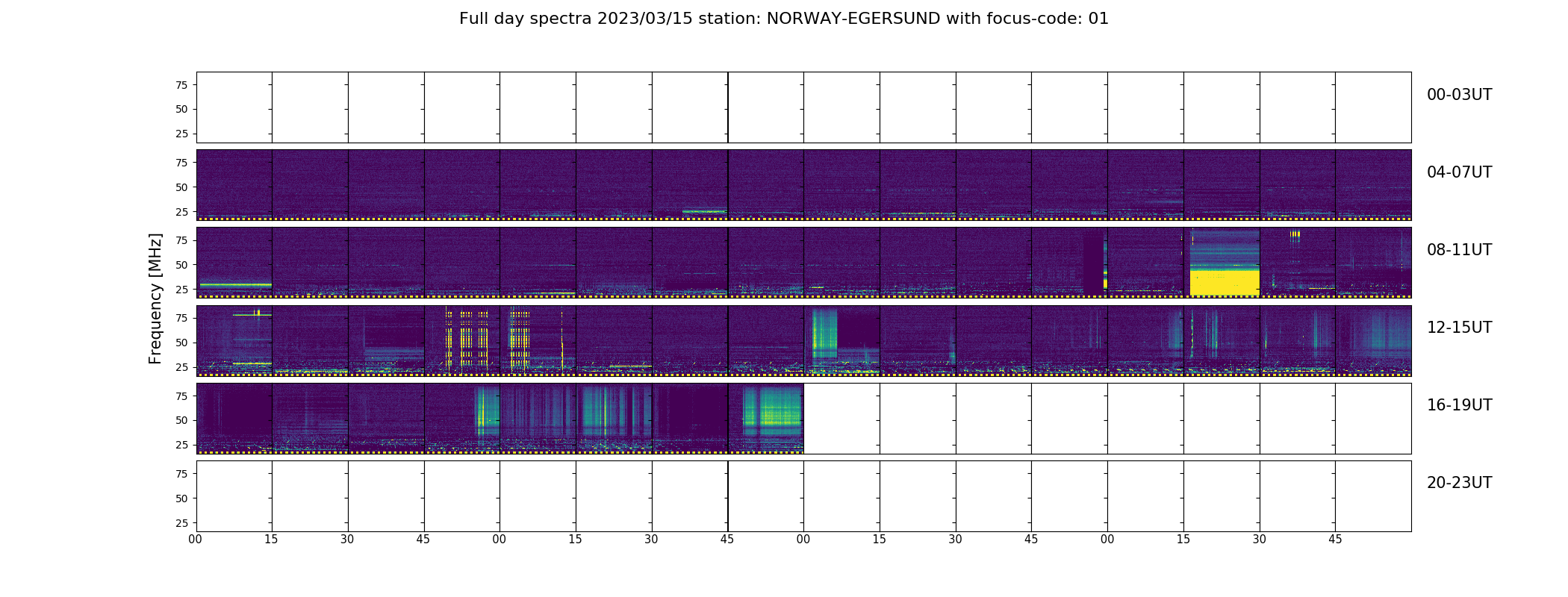Click the dashed yellow vertical stripes in the 12-15UT row

click(488, 340)
